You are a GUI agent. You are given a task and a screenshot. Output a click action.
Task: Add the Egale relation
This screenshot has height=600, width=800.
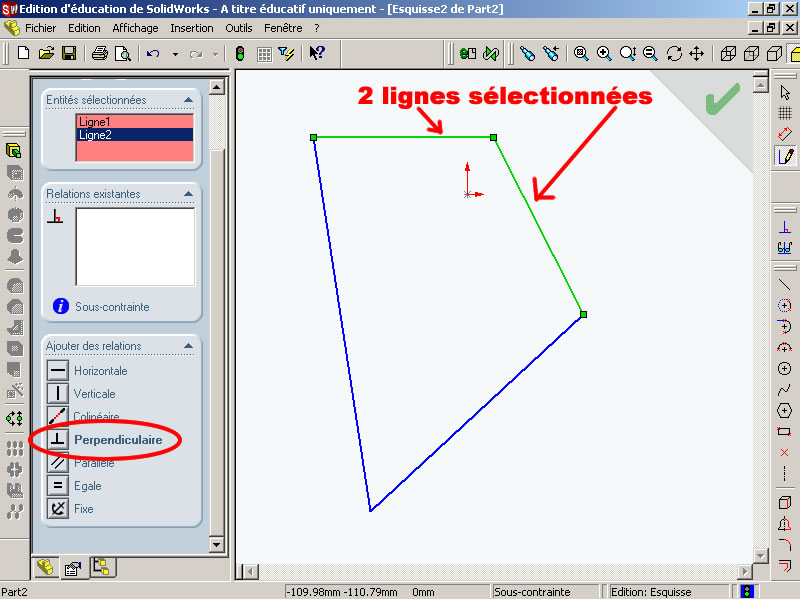[74, 486]
